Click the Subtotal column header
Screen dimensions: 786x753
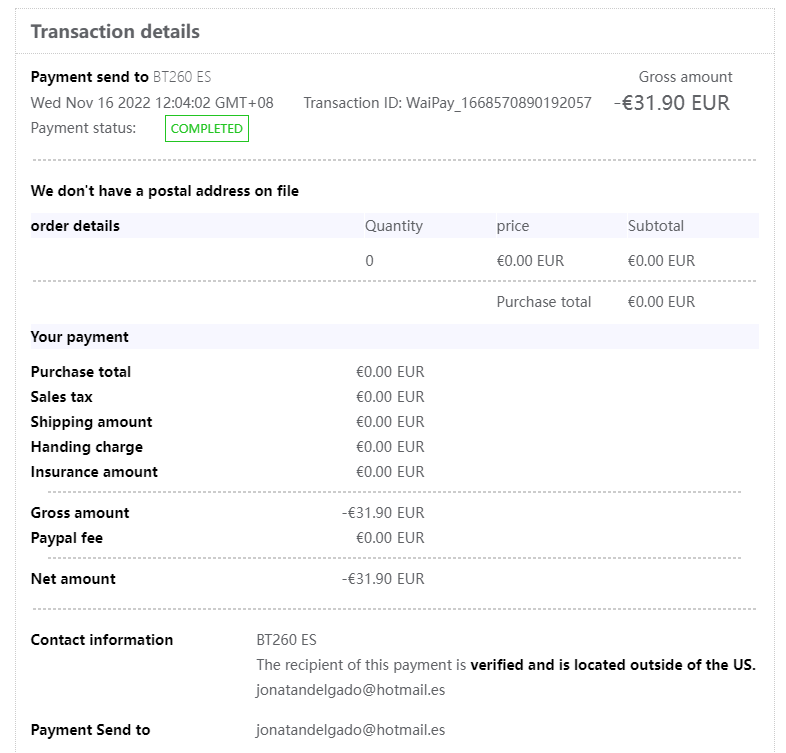(655, 226)
